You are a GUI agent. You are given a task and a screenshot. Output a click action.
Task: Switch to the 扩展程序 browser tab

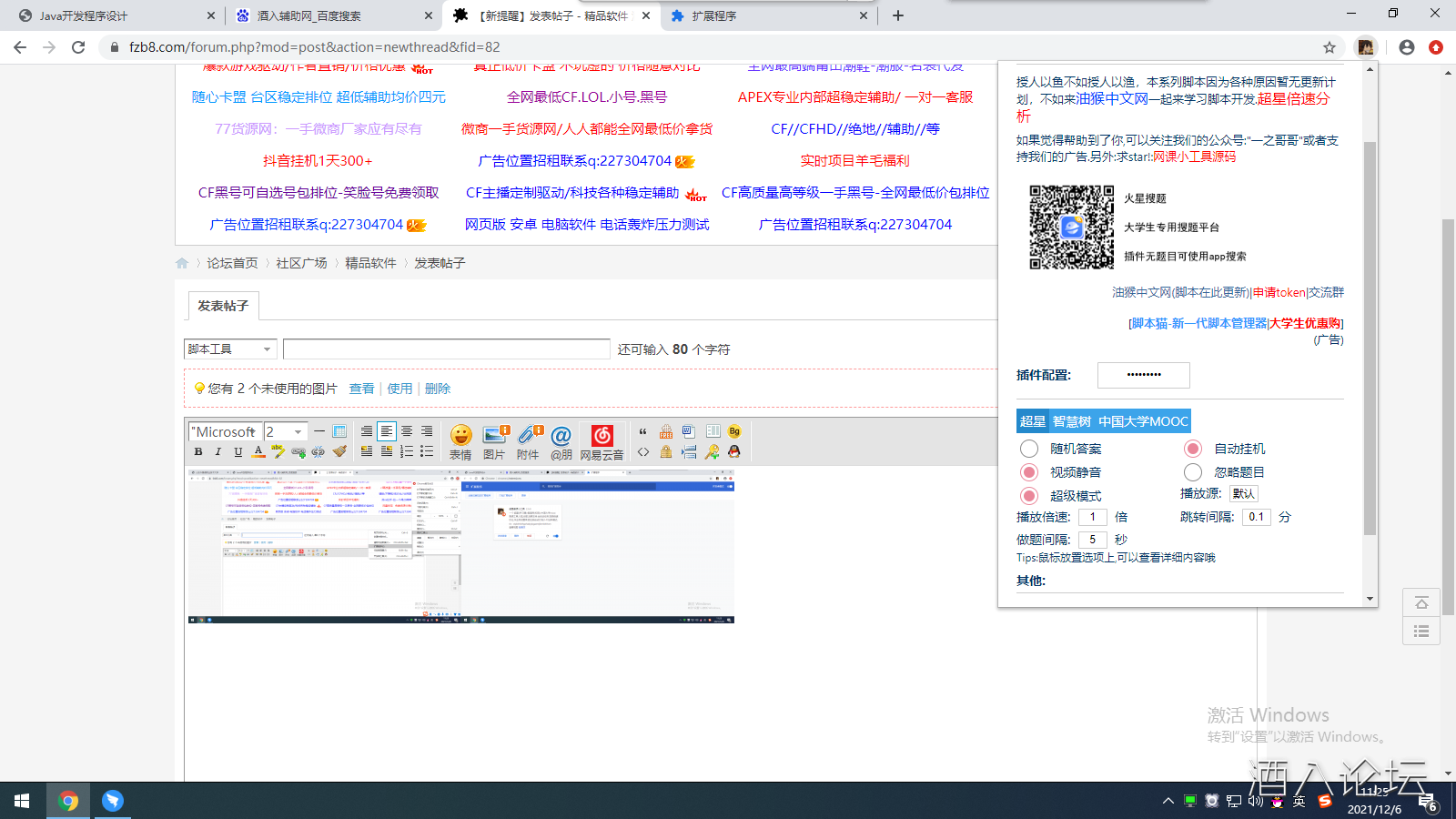click(764, 15)
